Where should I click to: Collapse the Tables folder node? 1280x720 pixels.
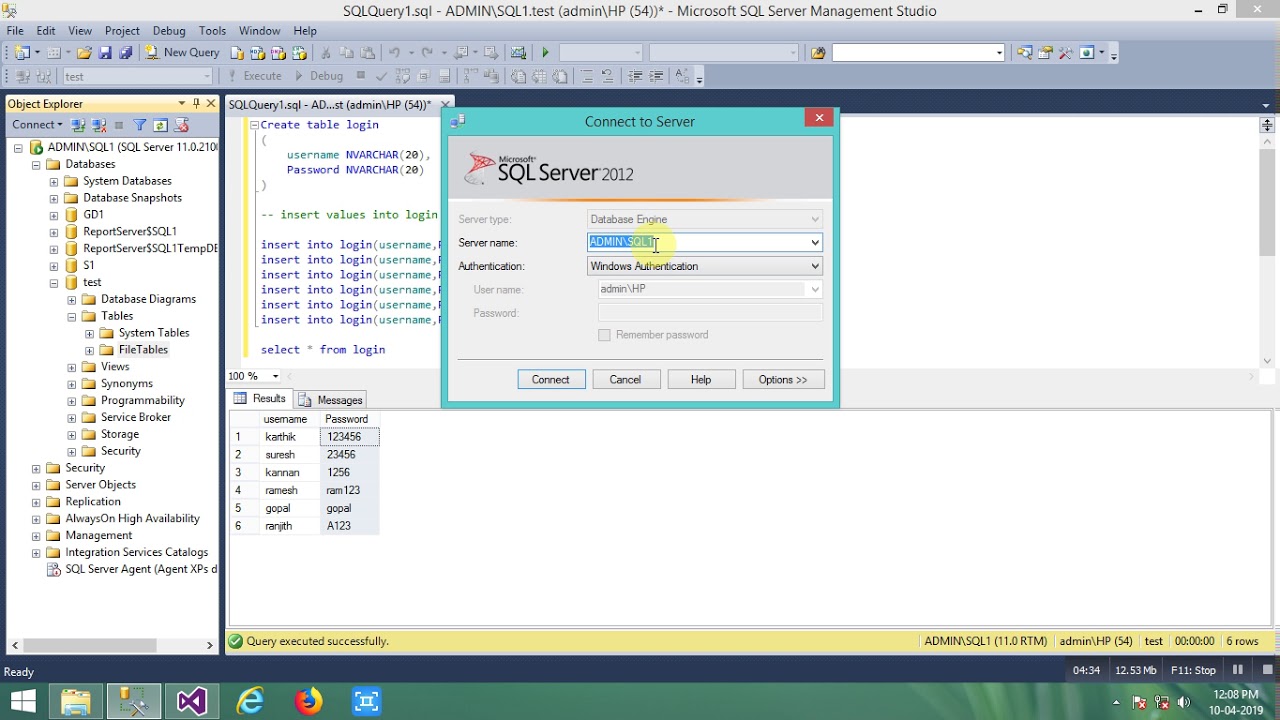coord(72,316)
